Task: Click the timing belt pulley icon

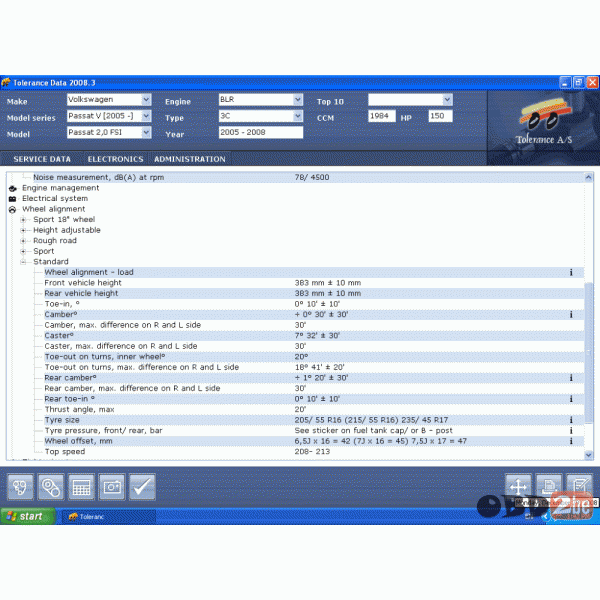Action: pos(51,487)
